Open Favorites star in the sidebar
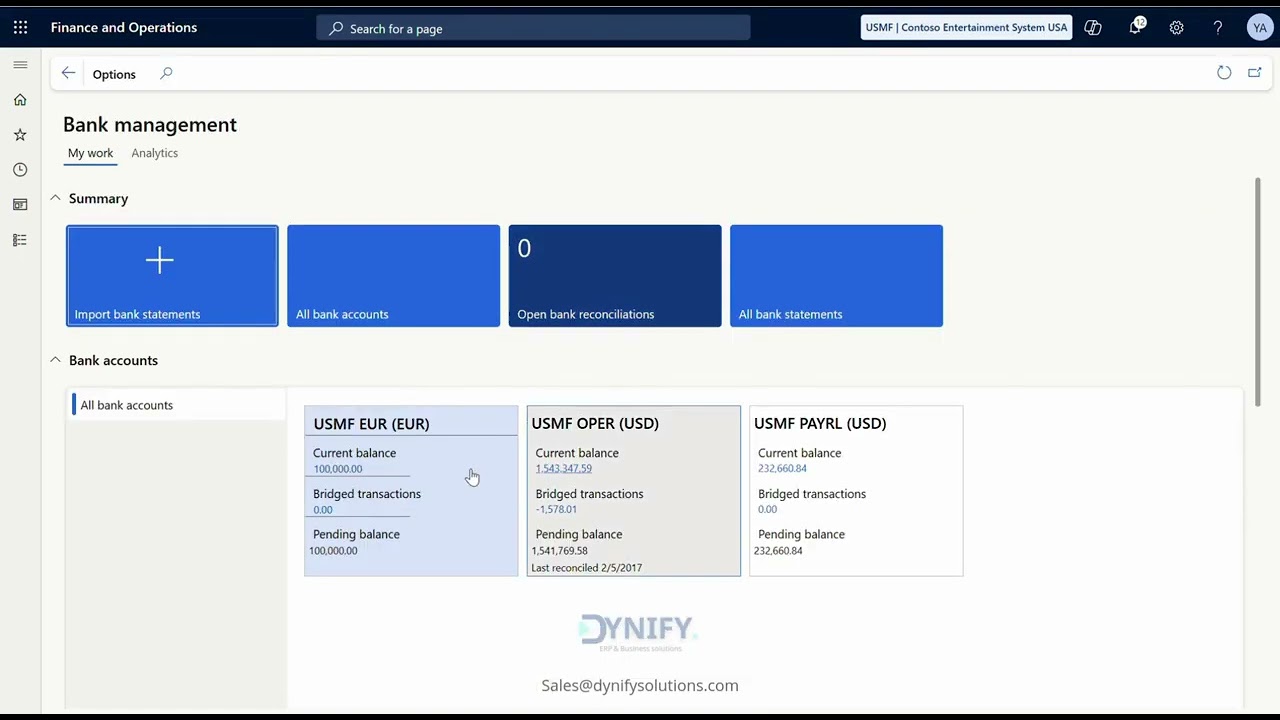The image size is (1280, 720). pos(20,135)
